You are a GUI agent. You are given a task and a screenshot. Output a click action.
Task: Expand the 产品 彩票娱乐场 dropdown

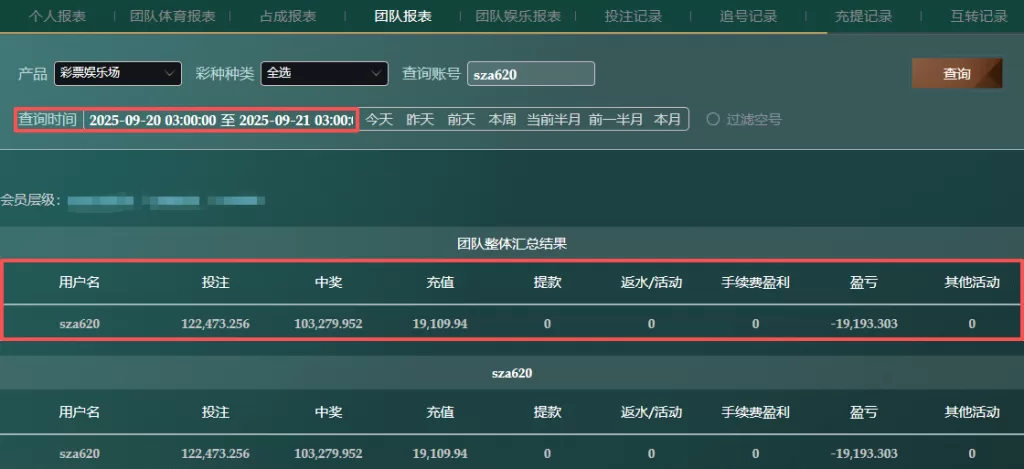(x=118, y=73)
